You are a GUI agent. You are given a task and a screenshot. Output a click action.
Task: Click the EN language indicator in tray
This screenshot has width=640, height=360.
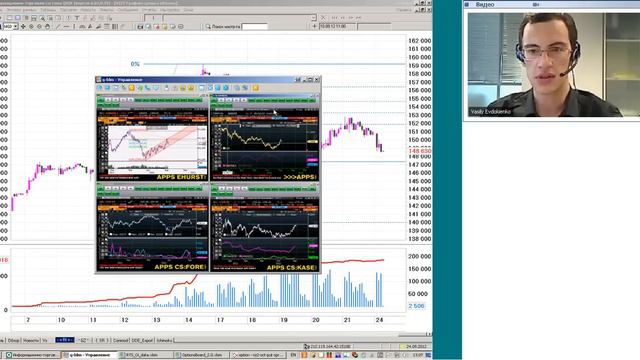click(293, 355)
